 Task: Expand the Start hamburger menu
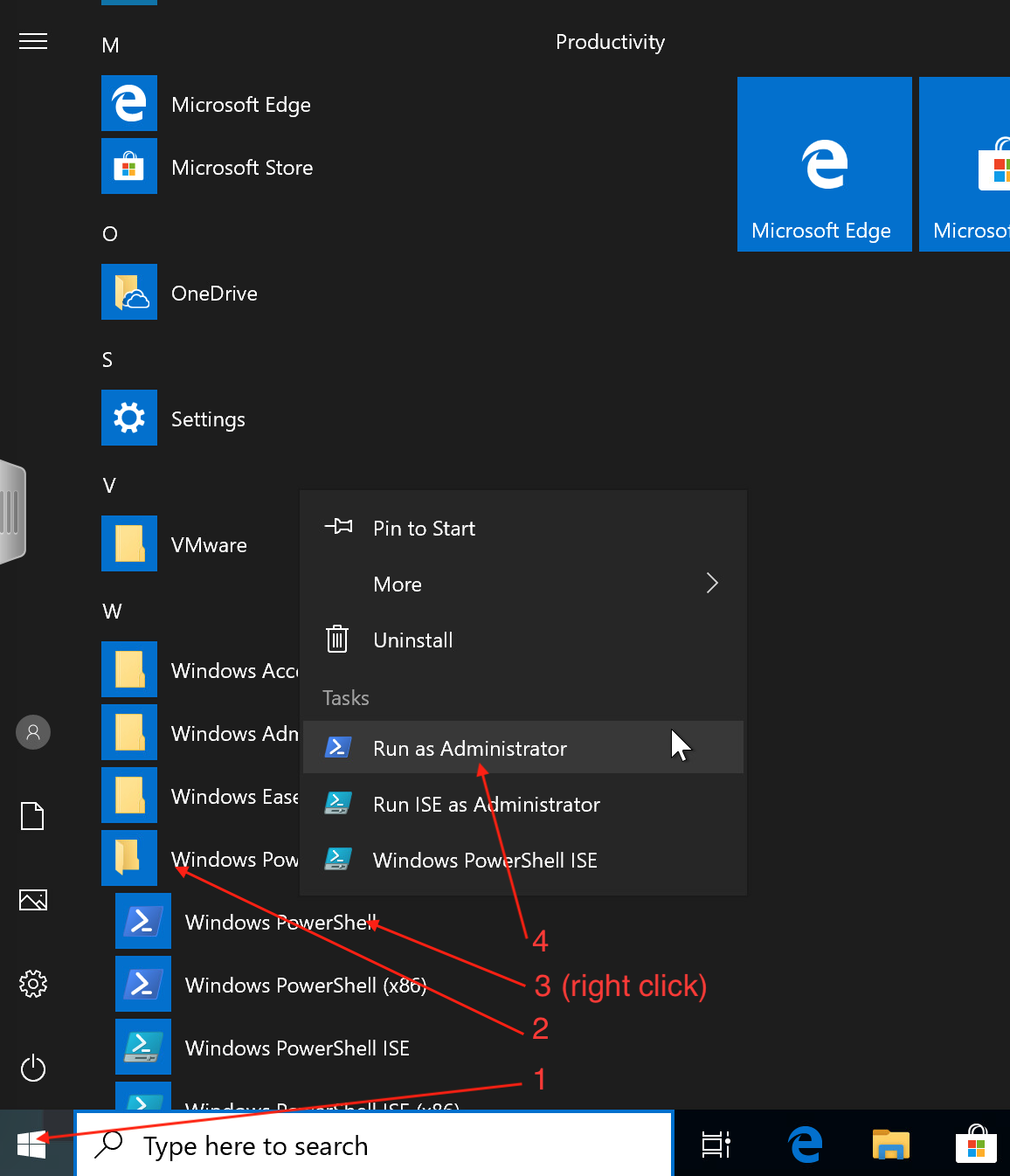[x=33, y=41]
